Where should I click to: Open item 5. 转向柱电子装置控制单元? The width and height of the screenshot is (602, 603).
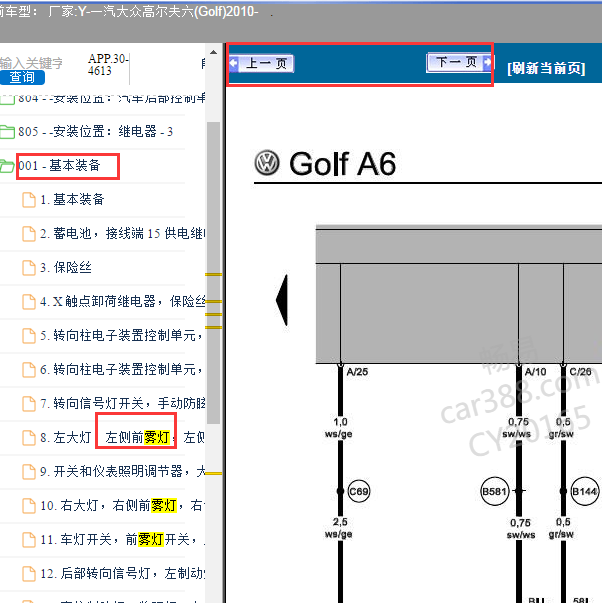[x=122, y=335]
